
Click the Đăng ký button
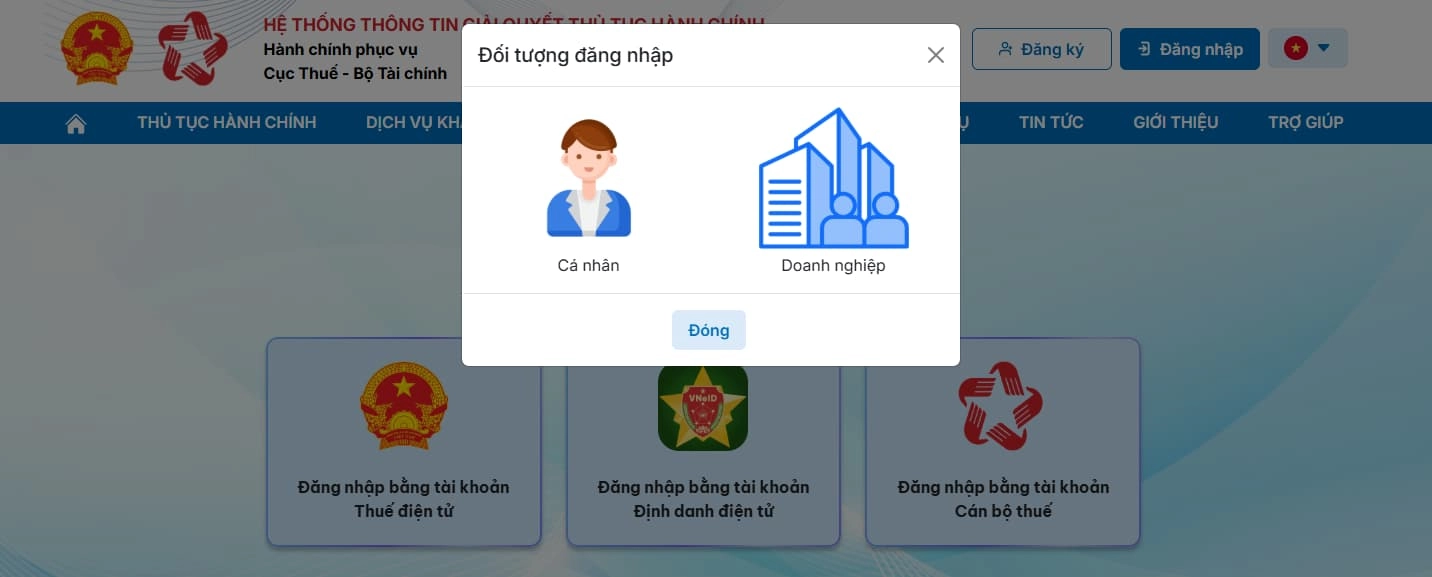click(1041, 49)
